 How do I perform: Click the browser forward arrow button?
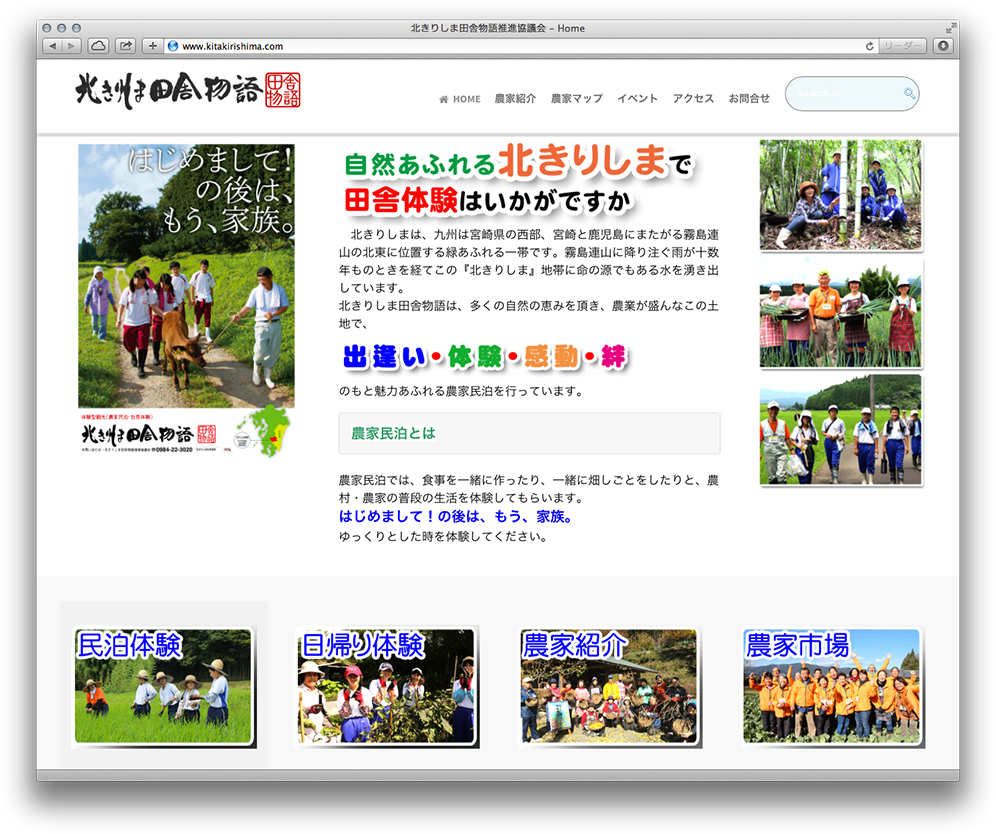point(72,46)
